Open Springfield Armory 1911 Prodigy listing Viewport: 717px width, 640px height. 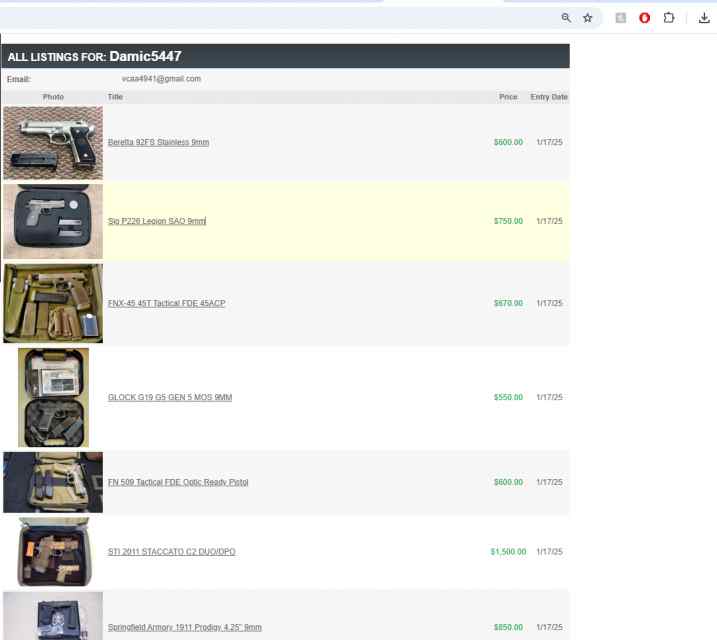click(x=185, y=627)
